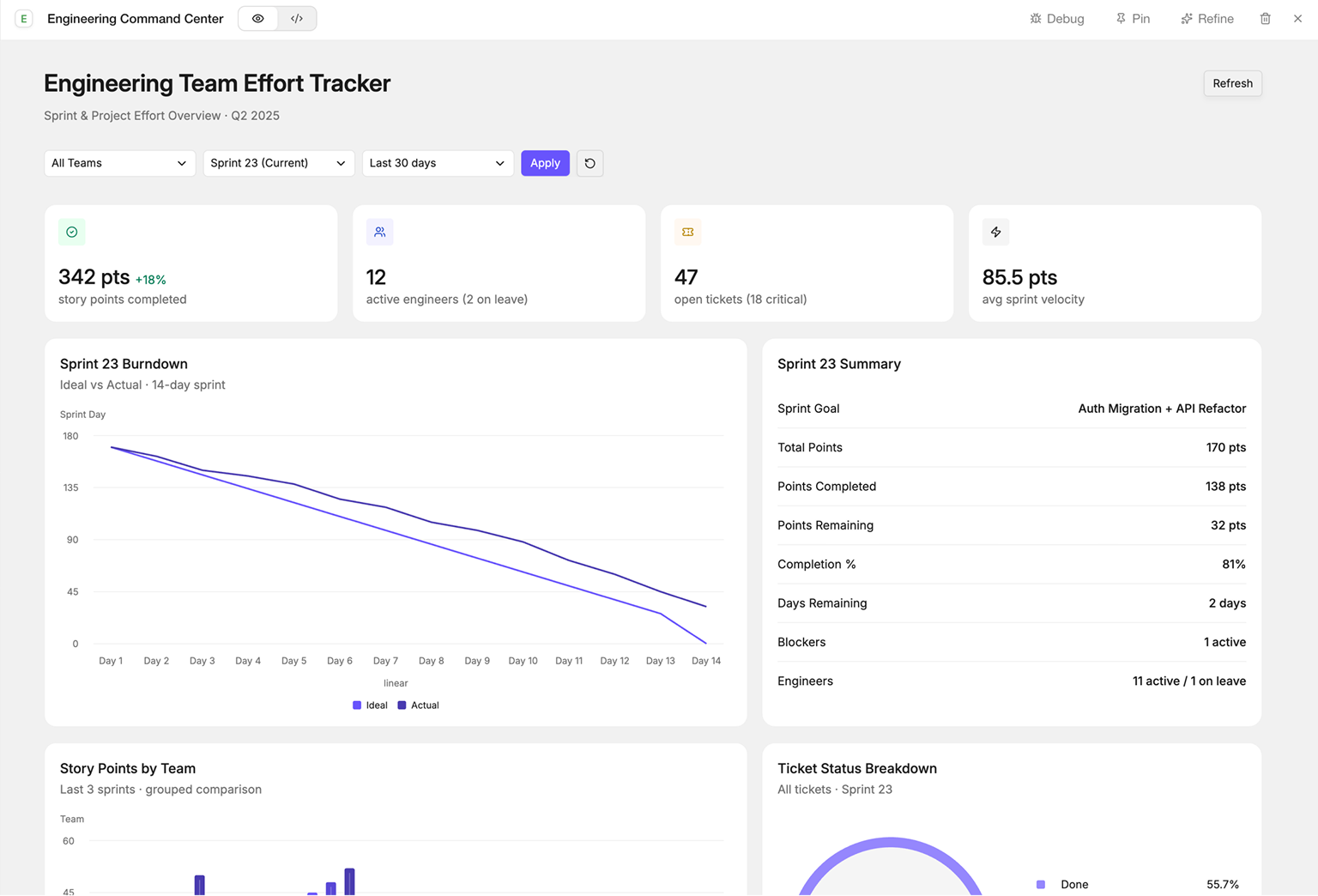Open the Last 30 days dropdown
The image size is (1318, 896).
[438, 163]
